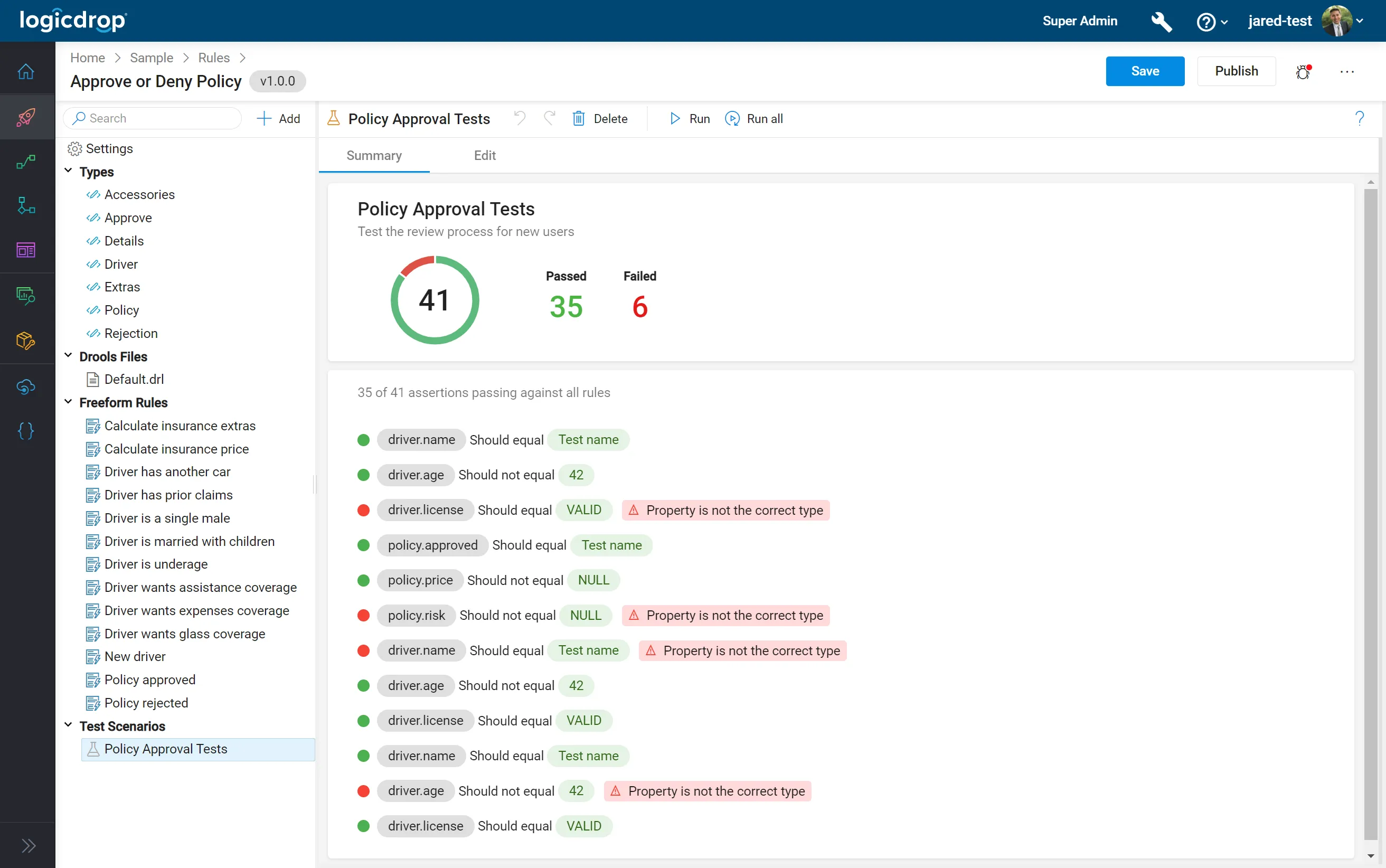This screenshot has width=1386, height=868.
Task: Click error warning on first driver.license row
Action: (x=725, y=511)
